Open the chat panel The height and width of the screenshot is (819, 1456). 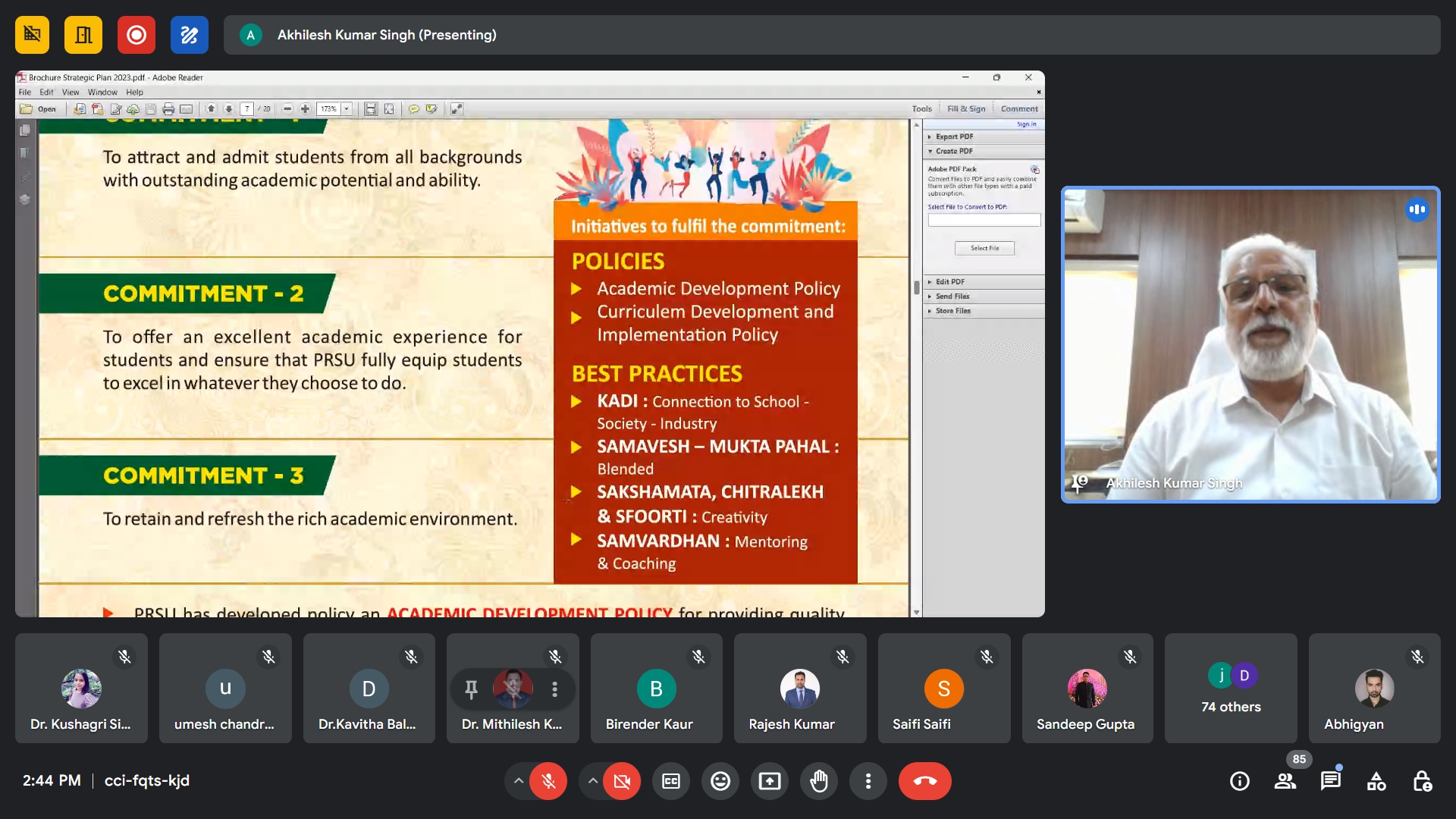tap(1330, 781)
